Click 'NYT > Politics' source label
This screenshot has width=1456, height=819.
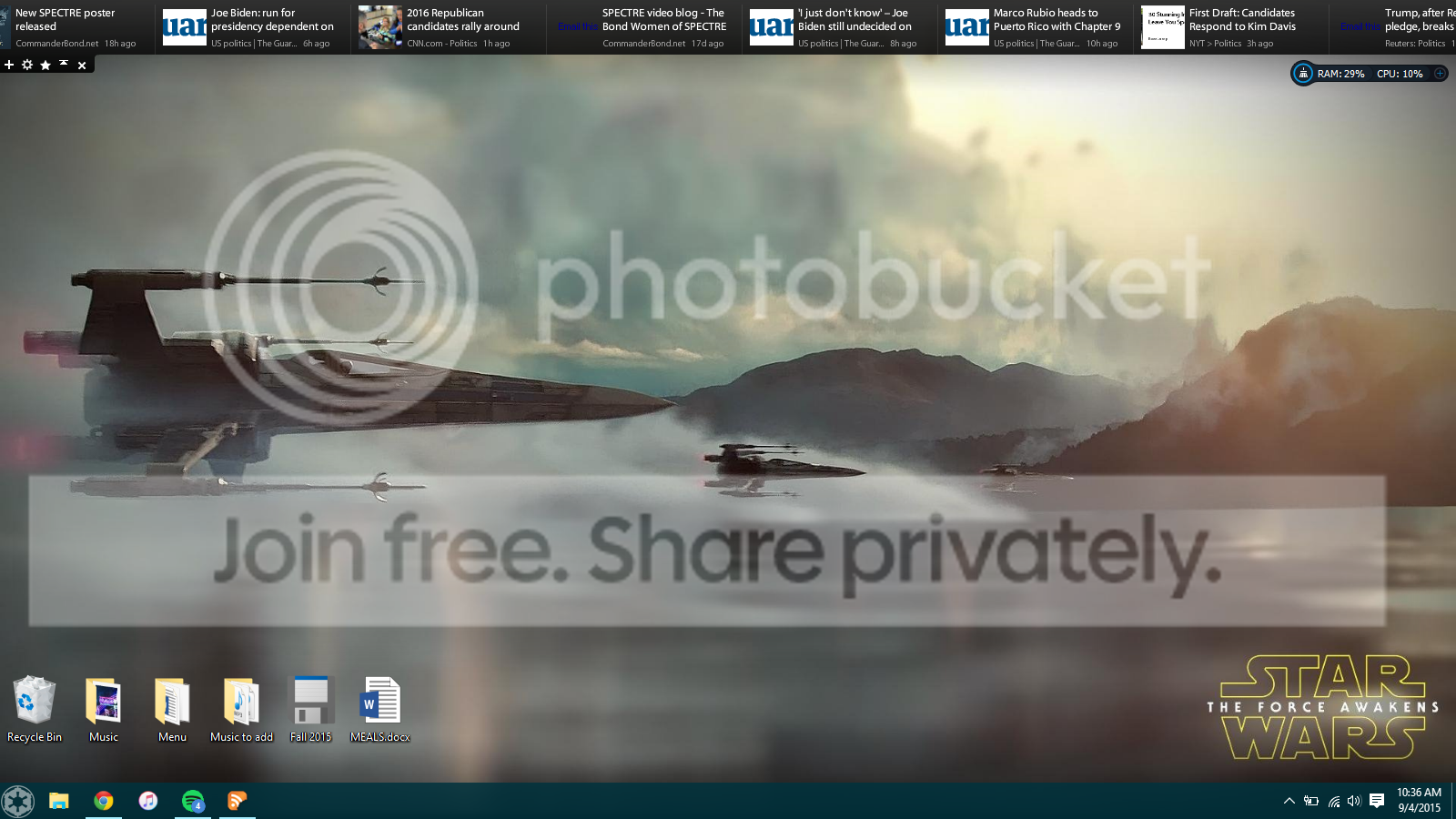(x=1215, y=43)
